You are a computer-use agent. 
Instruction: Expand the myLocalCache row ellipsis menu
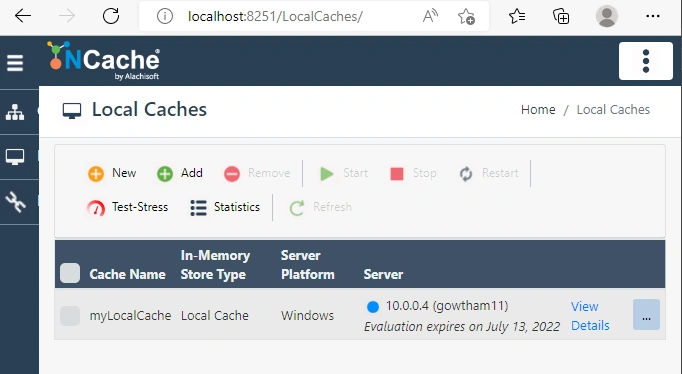(x=646, y=314)
